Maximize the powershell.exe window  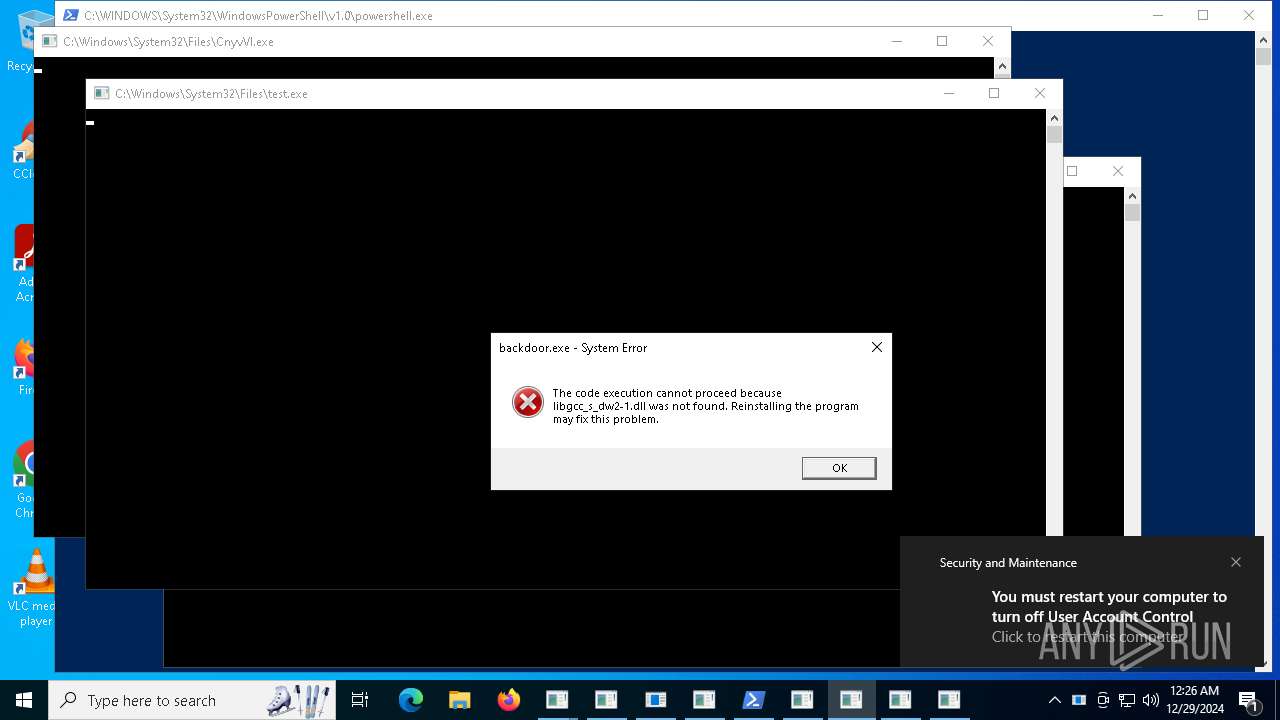pyautogui.click(x=1203, y=15)
